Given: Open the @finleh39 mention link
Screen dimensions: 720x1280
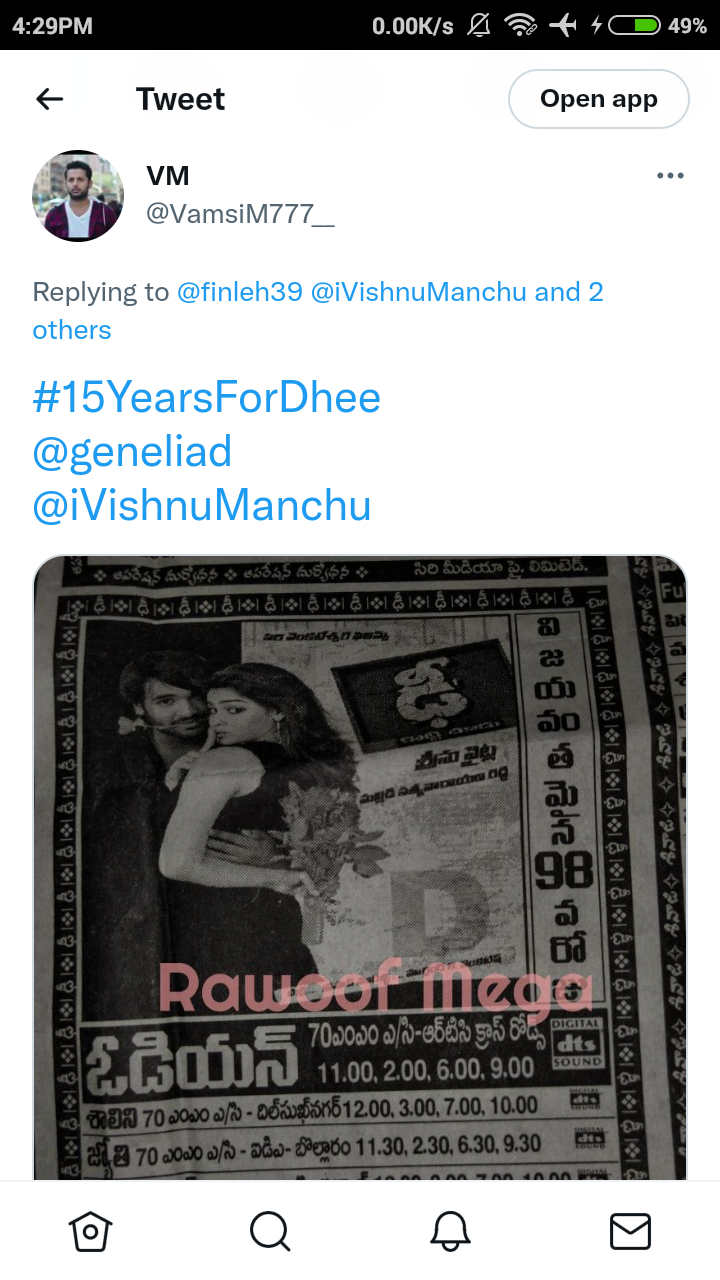Looking at the screenshot, I should click(240, 292).
